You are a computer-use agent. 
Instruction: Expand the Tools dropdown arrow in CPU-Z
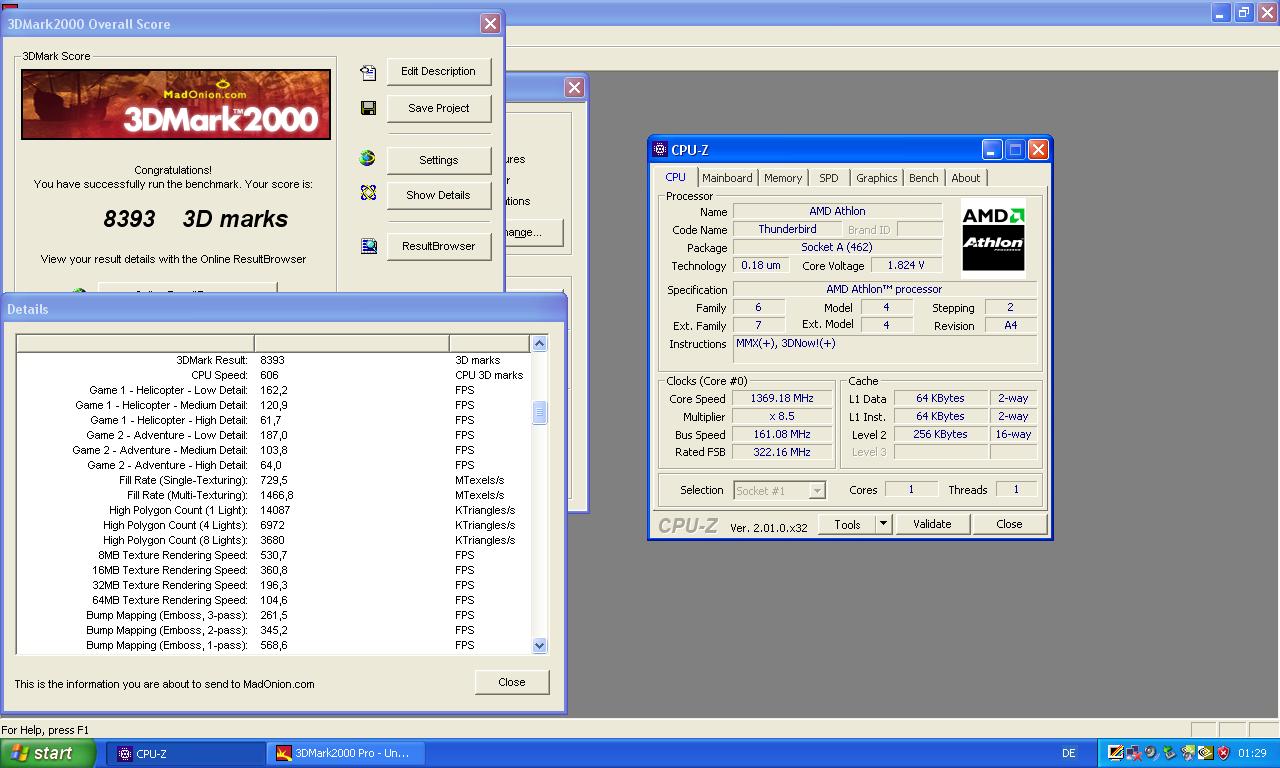tap(883, 524)
